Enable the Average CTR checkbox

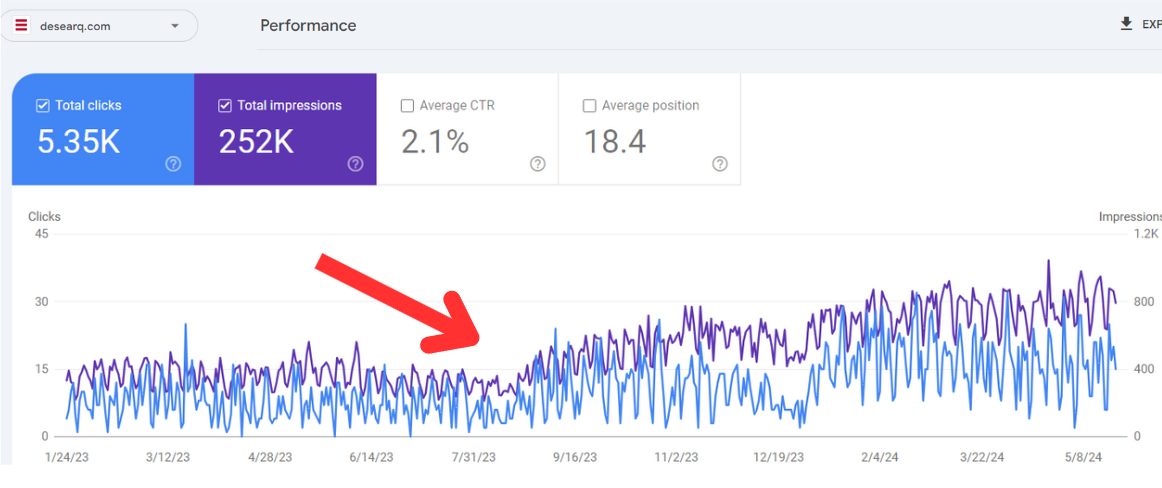click(x=407, y=105)
